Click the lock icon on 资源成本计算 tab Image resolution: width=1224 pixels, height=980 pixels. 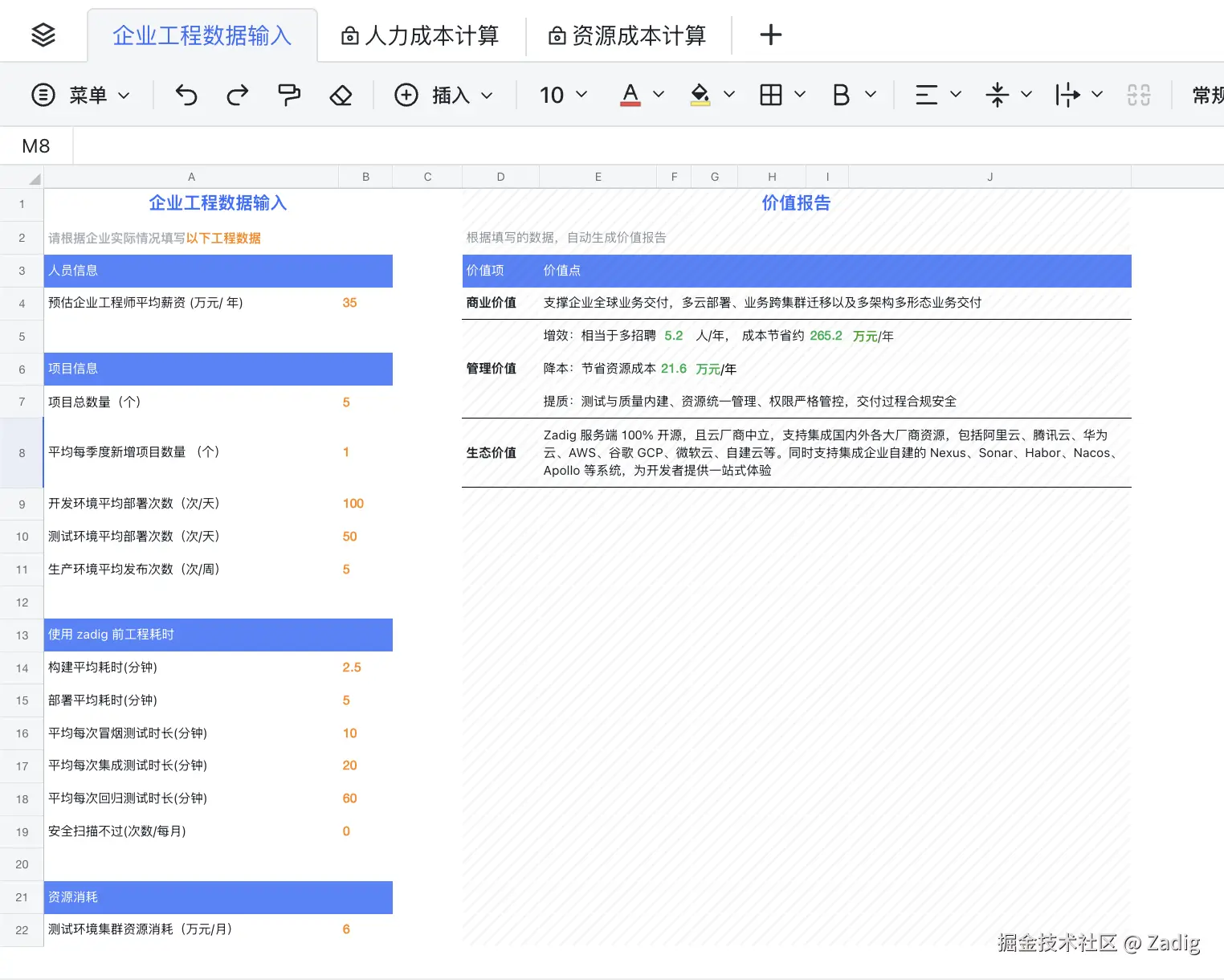coord(557,36)
